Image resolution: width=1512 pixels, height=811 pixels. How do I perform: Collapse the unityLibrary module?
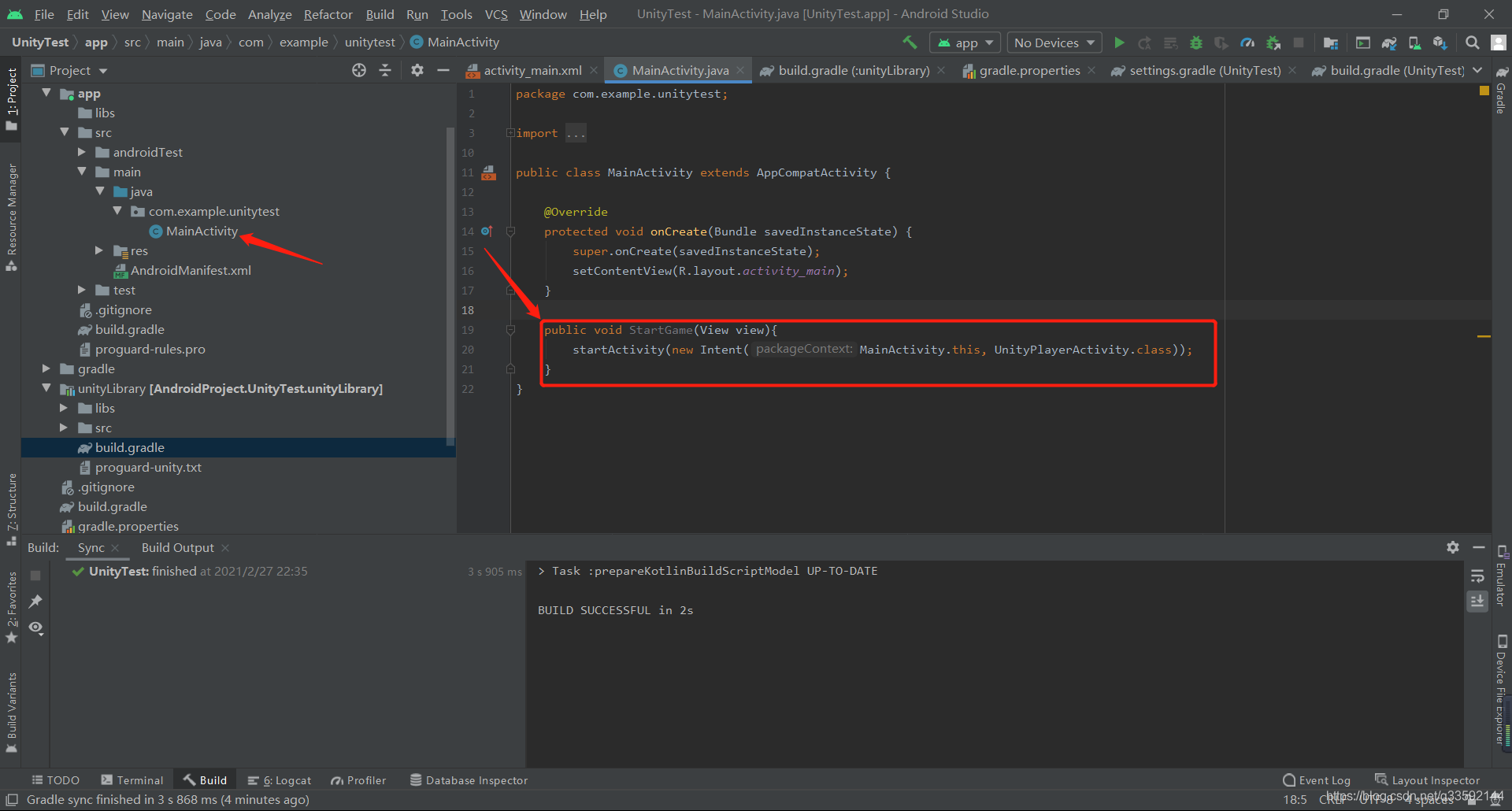tap(46, 388)
